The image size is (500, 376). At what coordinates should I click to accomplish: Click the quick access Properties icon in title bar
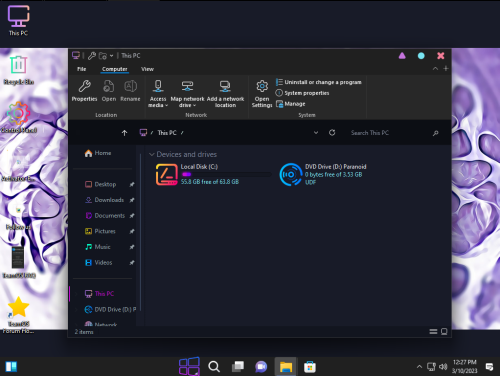click(92, 56)
